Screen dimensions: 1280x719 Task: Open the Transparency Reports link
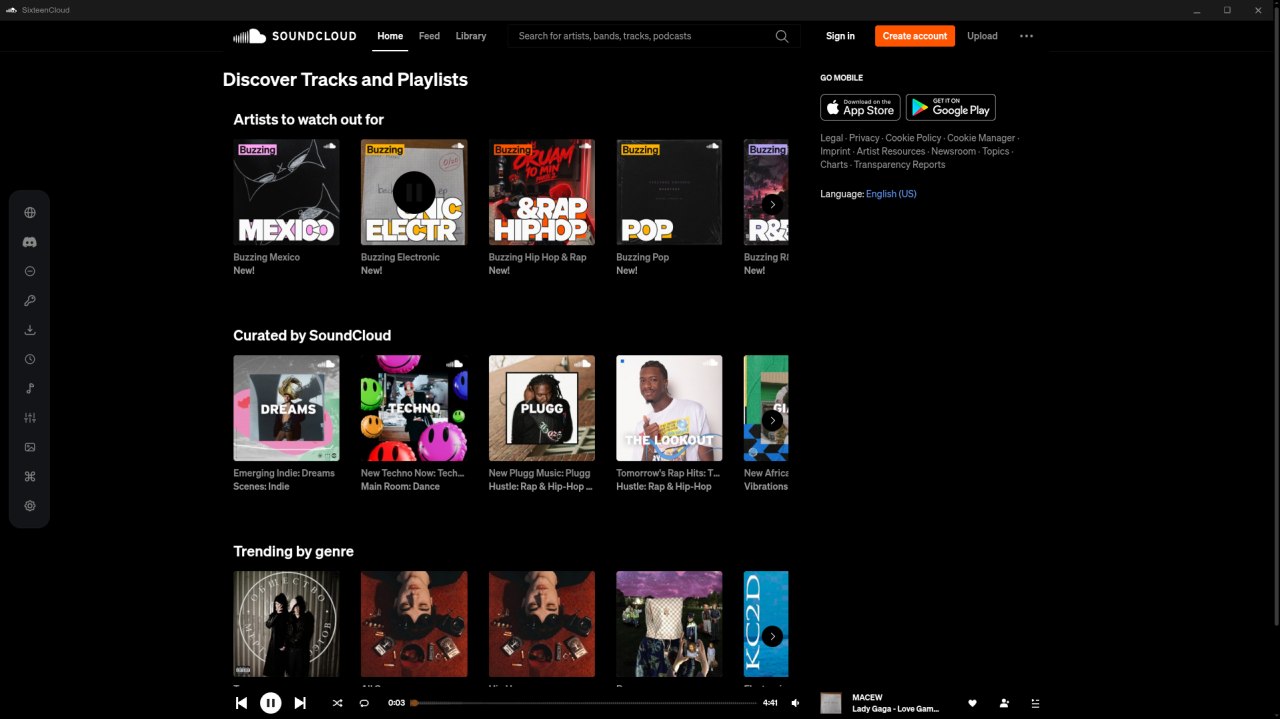[x=899, y=164]
